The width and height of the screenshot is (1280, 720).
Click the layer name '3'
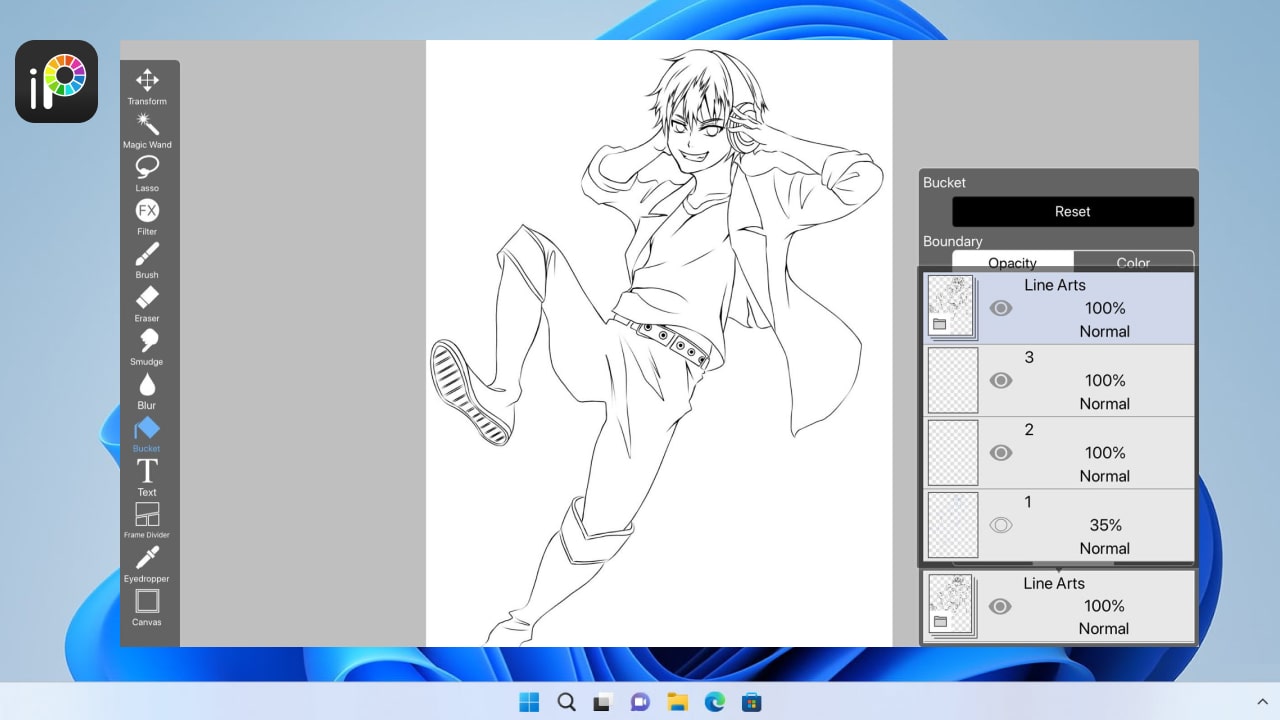click(1029, 357)
